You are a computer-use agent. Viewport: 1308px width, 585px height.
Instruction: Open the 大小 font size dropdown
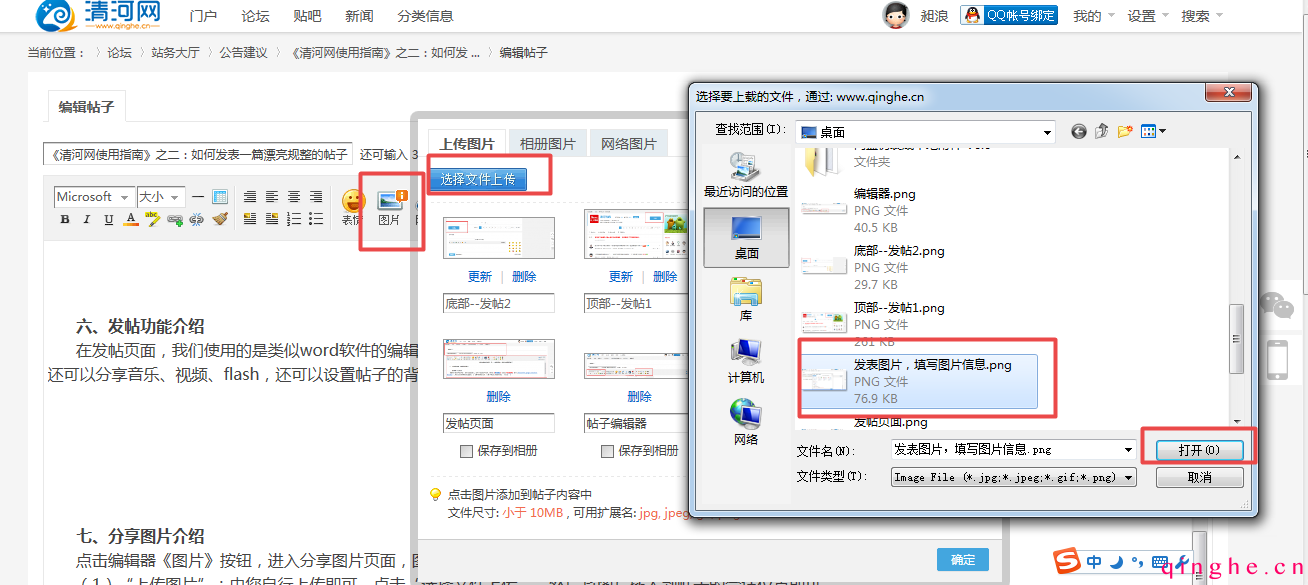(x=160, y=197)
